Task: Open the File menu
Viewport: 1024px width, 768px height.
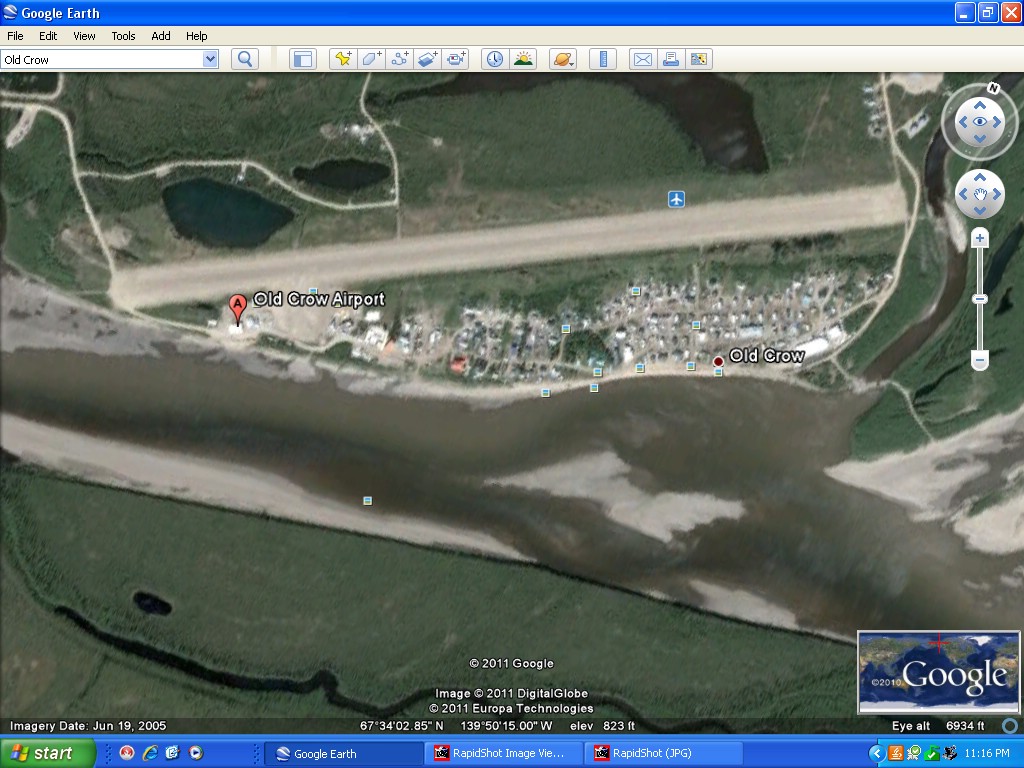Action: (15, 36)
